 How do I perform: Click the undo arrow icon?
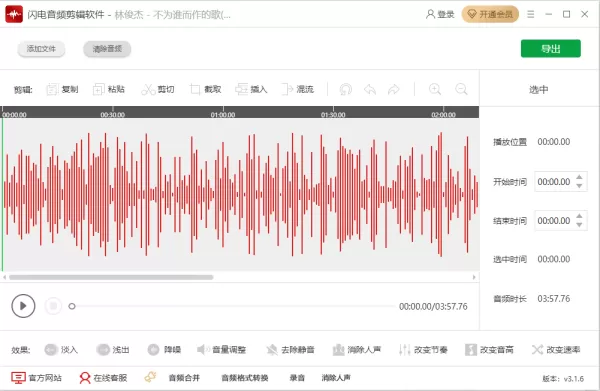tap(370, 90)
